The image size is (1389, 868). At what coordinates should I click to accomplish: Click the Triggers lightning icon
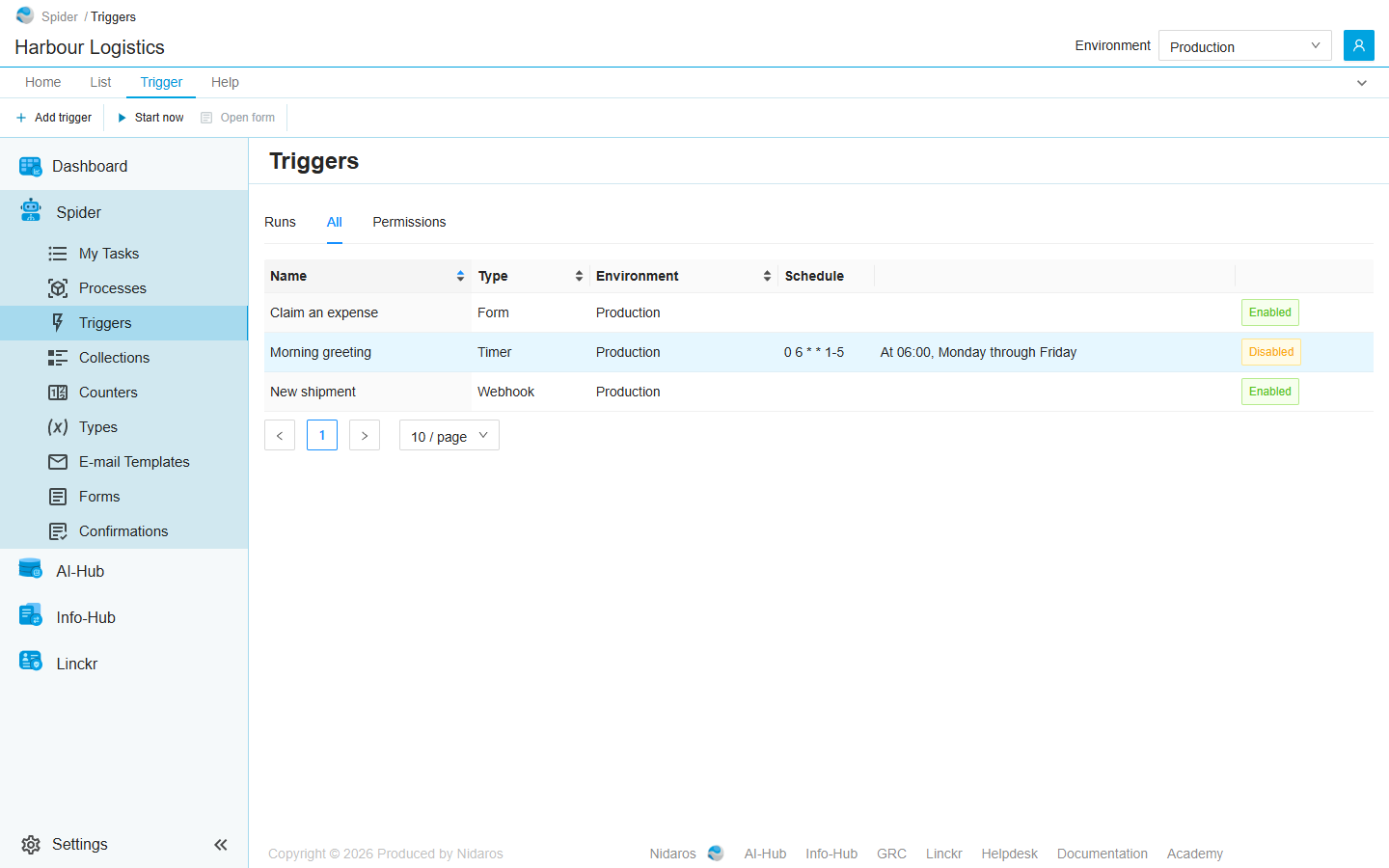[58, 323]
